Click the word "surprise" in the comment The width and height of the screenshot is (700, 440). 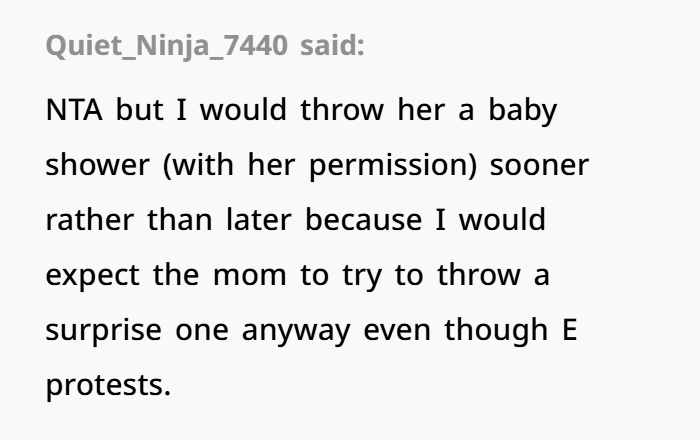pos(102,329)
